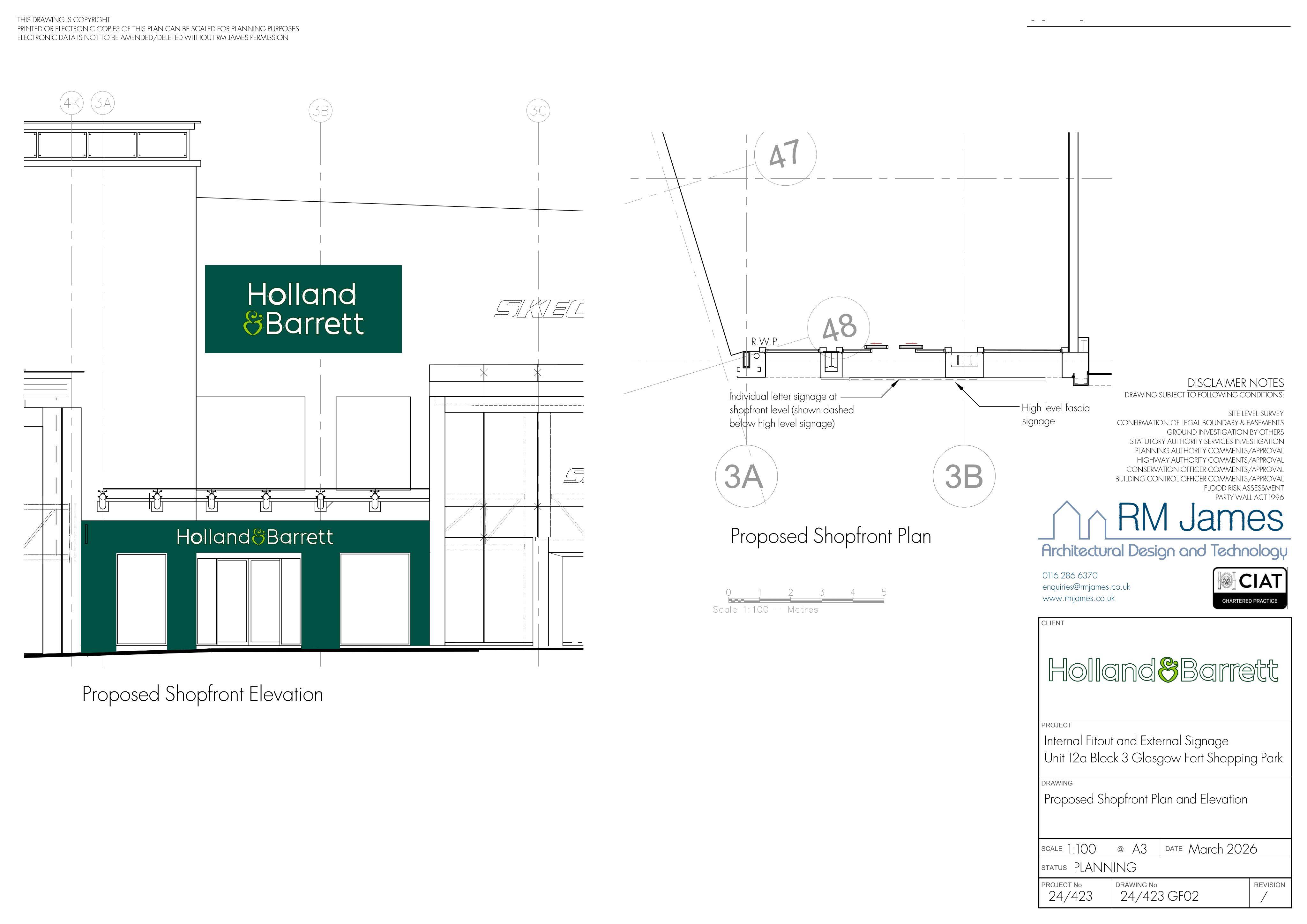Click large grid bubble 3A on plan
This screenshot has height=924, width=1307.
746,477
